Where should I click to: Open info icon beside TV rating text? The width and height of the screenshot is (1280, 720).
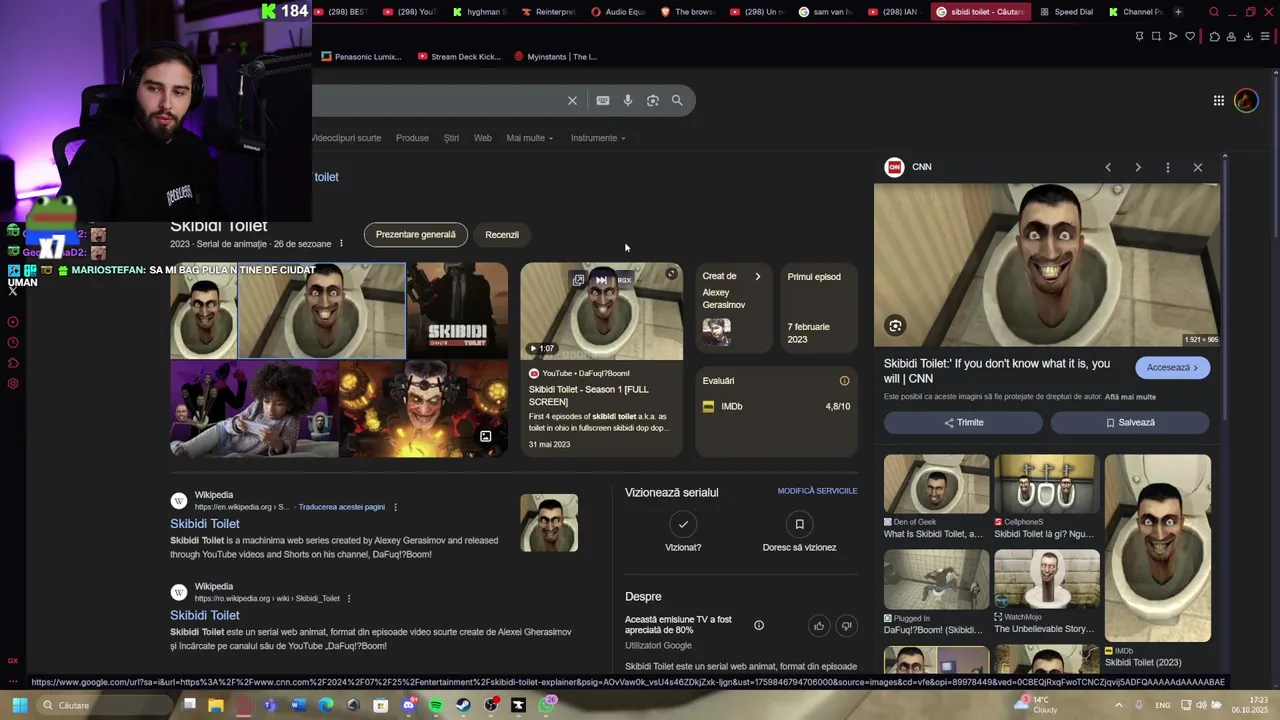point(759,626)
